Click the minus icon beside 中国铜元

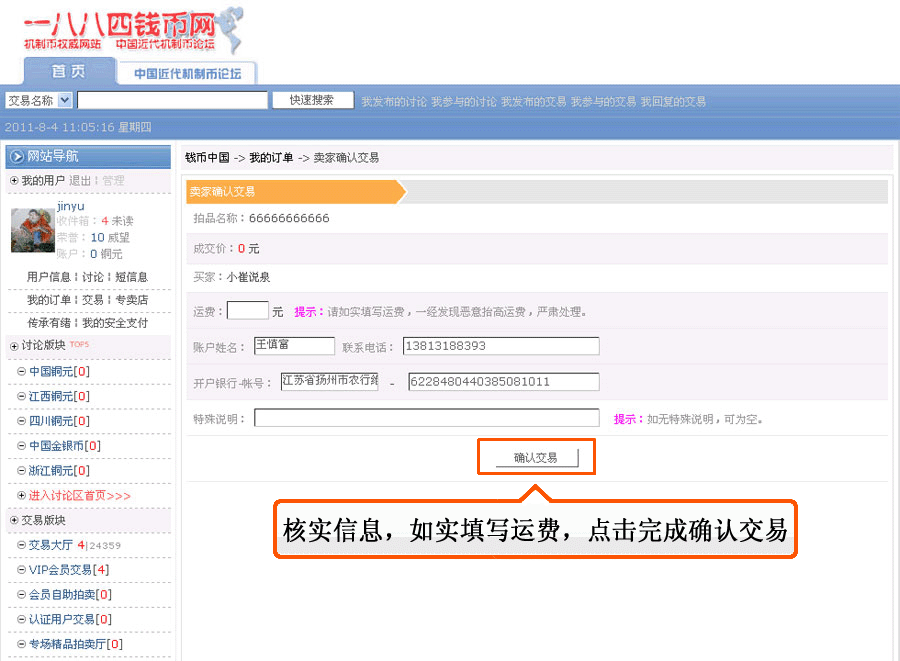pyautogui.click(x=21, y=371)
